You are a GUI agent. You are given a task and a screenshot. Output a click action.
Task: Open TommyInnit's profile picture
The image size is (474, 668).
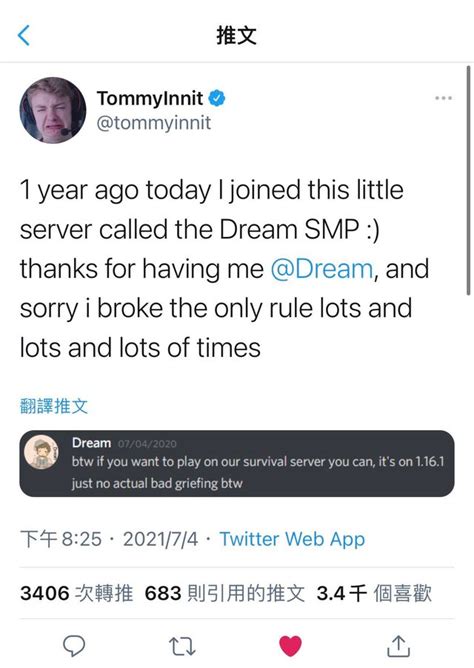point(53,110)
